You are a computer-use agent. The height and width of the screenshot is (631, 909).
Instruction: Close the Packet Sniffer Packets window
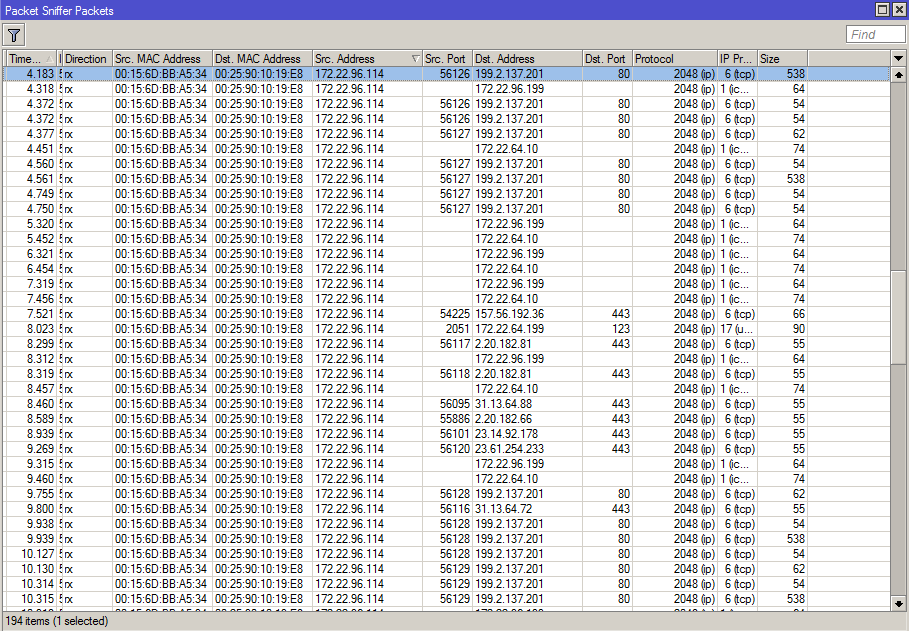coord(897,9)
